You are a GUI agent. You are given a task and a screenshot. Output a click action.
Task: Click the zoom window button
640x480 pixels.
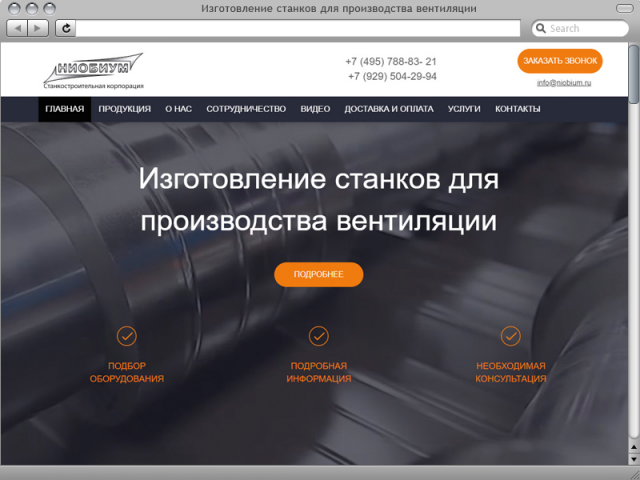[x=49, y=9]
